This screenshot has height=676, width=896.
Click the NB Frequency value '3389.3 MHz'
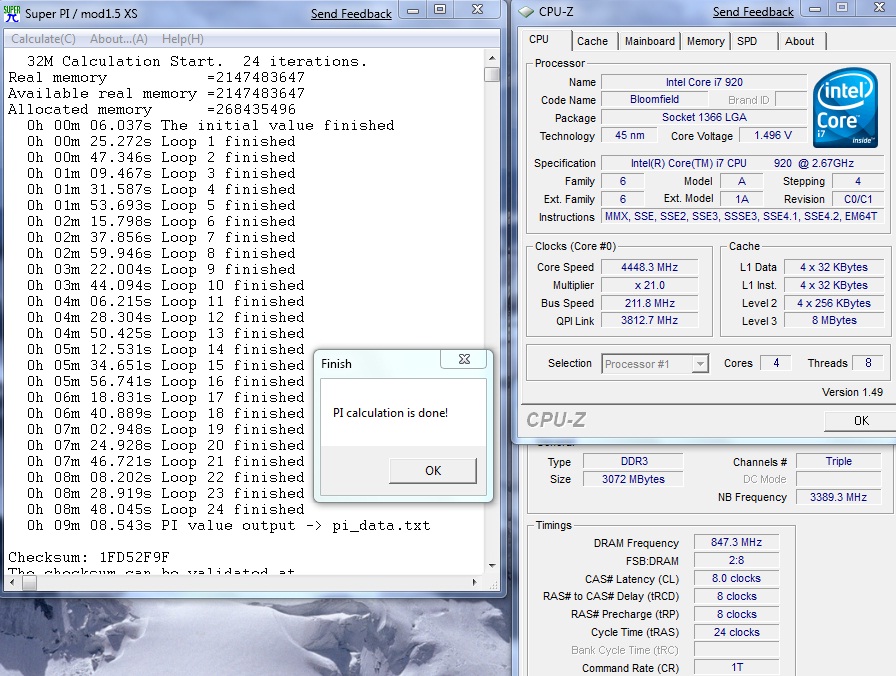tap(838, 497)
